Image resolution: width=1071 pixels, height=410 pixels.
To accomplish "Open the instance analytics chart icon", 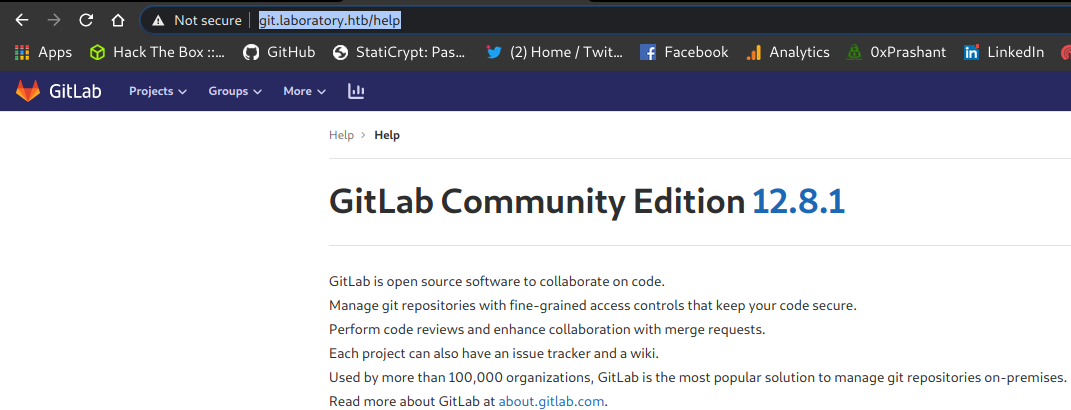I will point(355,91).
